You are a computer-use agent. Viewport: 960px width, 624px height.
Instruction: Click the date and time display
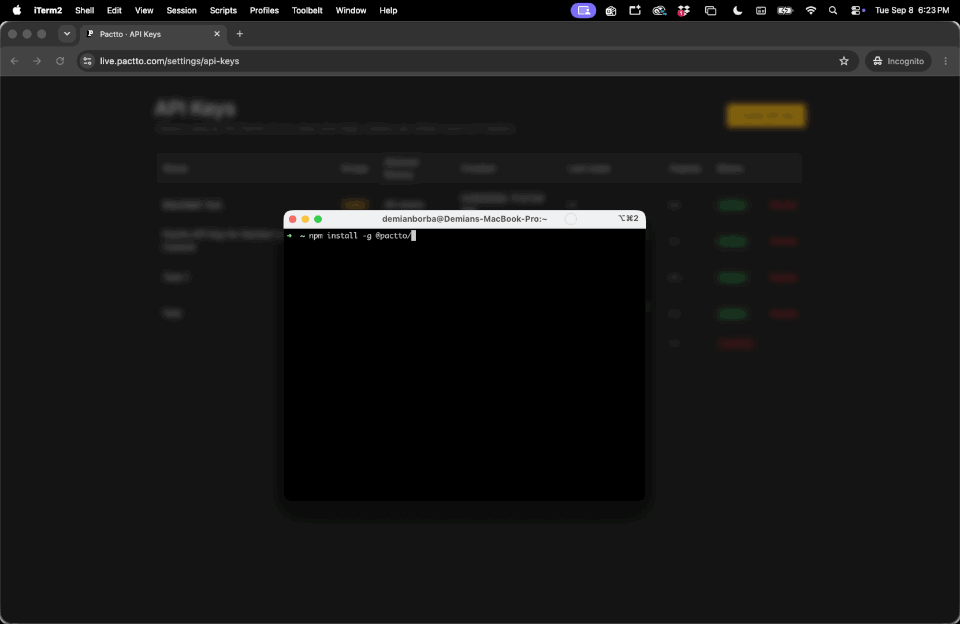pyautogui.click(x=912, y=10)
